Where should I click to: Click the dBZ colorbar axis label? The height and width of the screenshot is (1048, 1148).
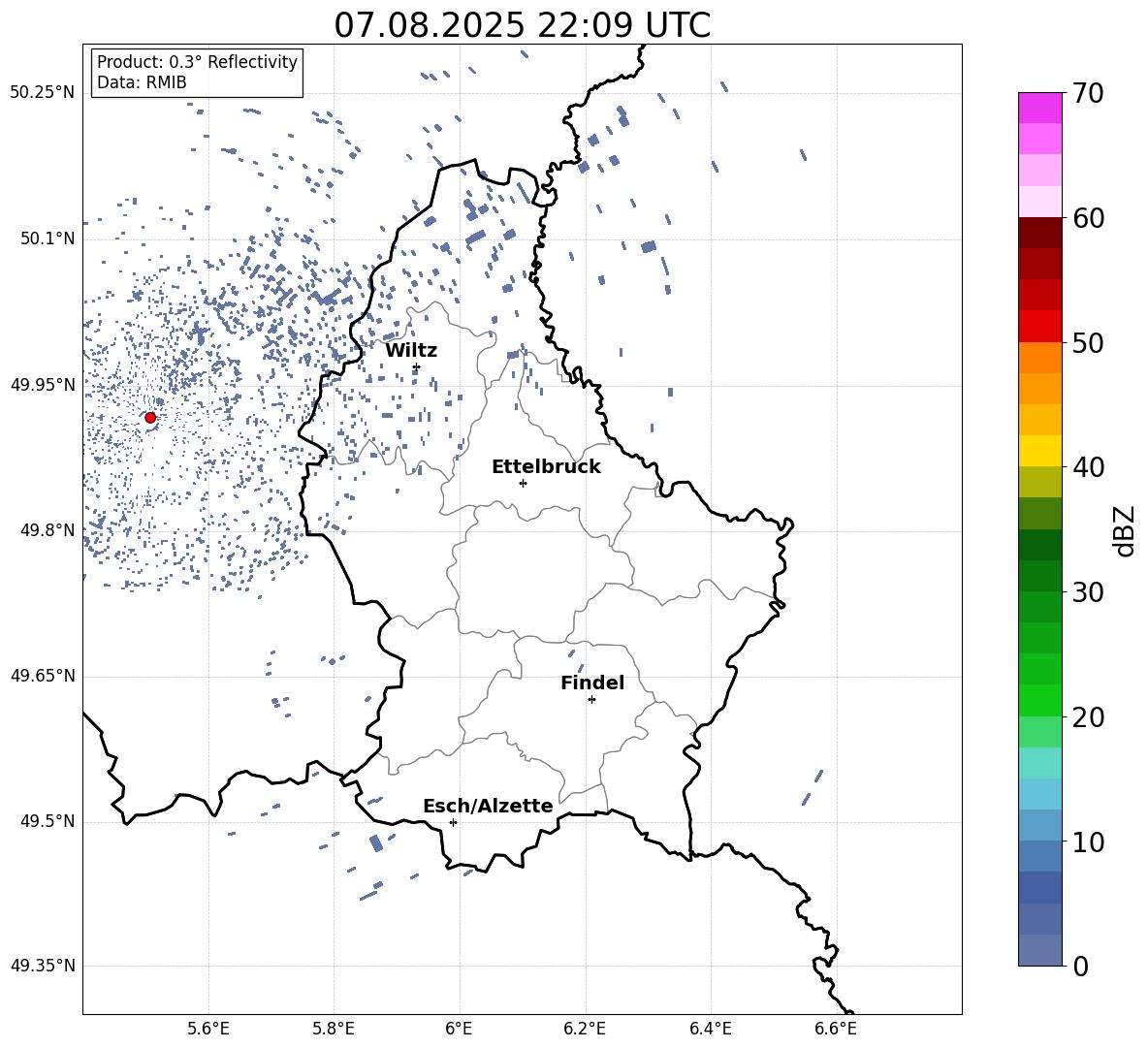pos(1126,530)
